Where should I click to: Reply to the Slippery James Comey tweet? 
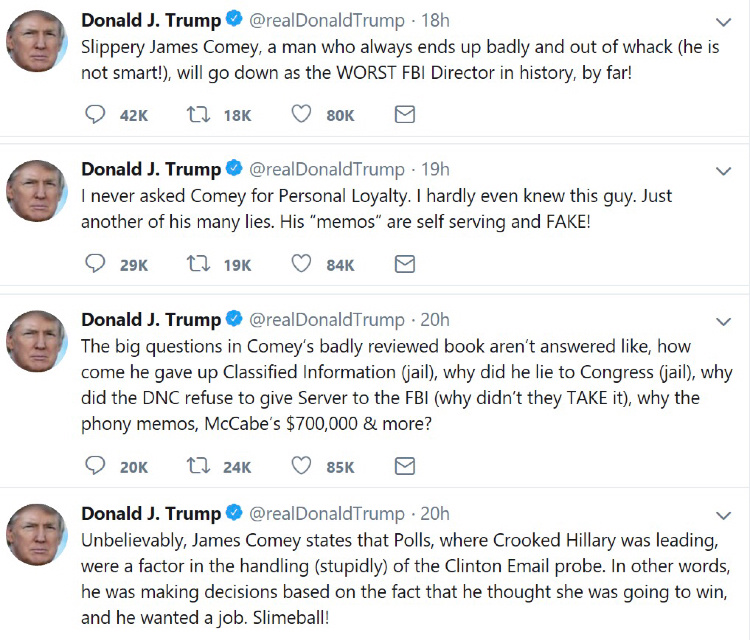pyautogui.click(x=96, y=115)
